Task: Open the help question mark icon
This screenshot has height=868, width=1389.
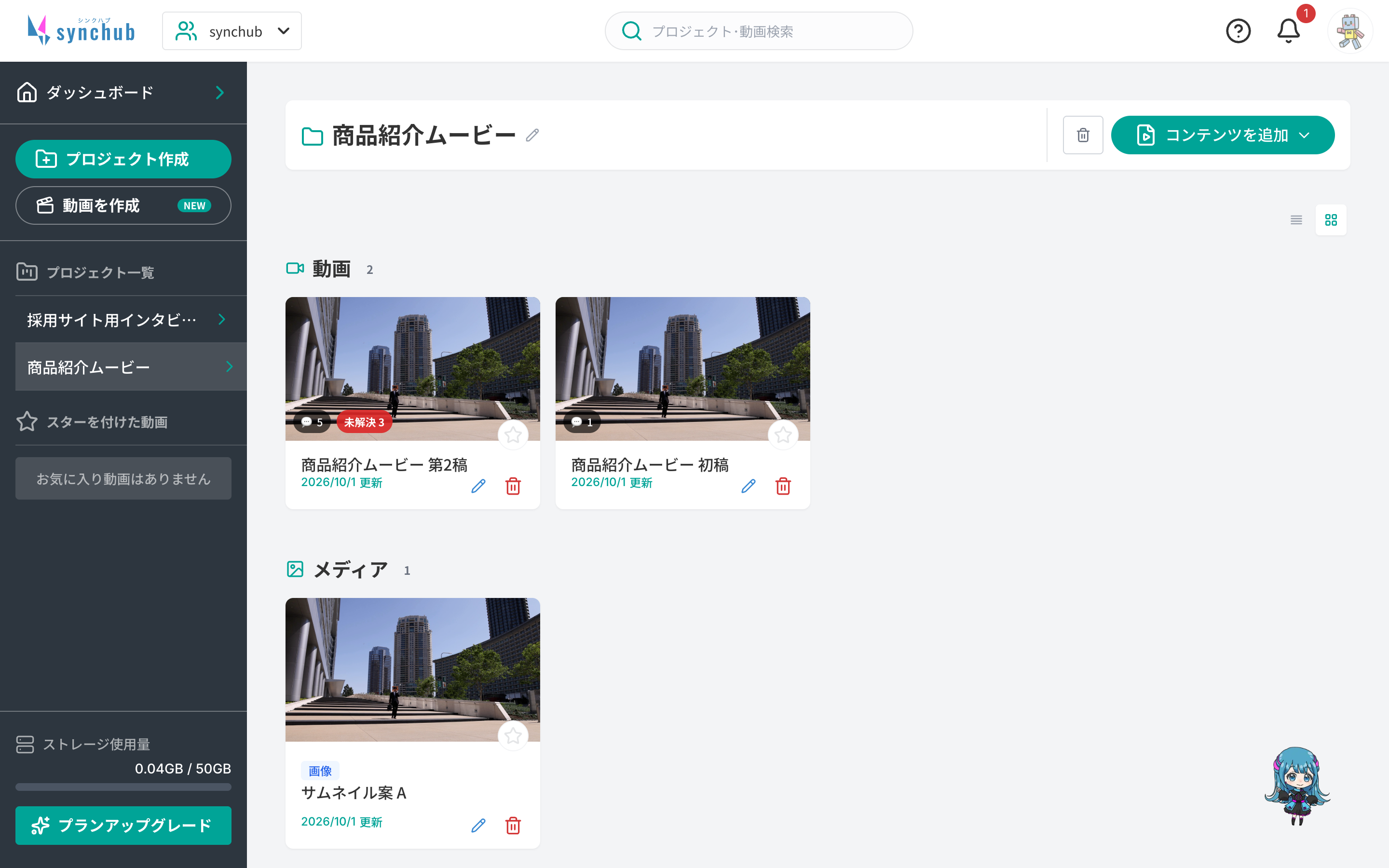Action: (x=1238, y=31)
